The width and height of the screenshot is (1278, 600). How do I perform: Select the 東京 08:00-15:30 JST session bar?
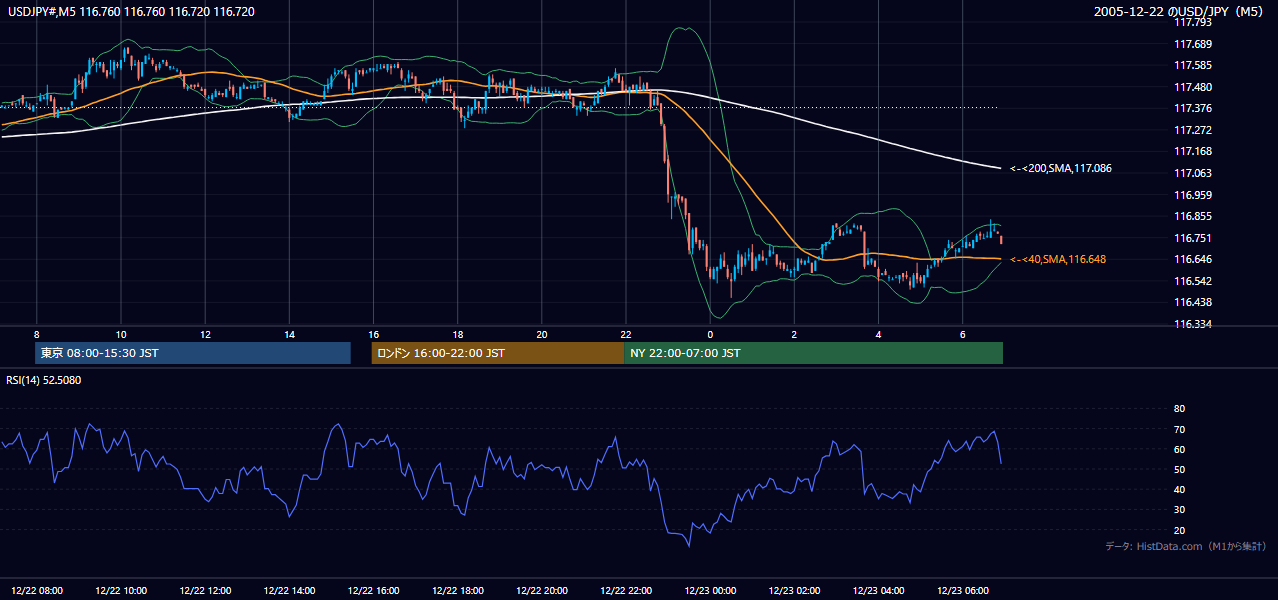click(x=193, y=353)
